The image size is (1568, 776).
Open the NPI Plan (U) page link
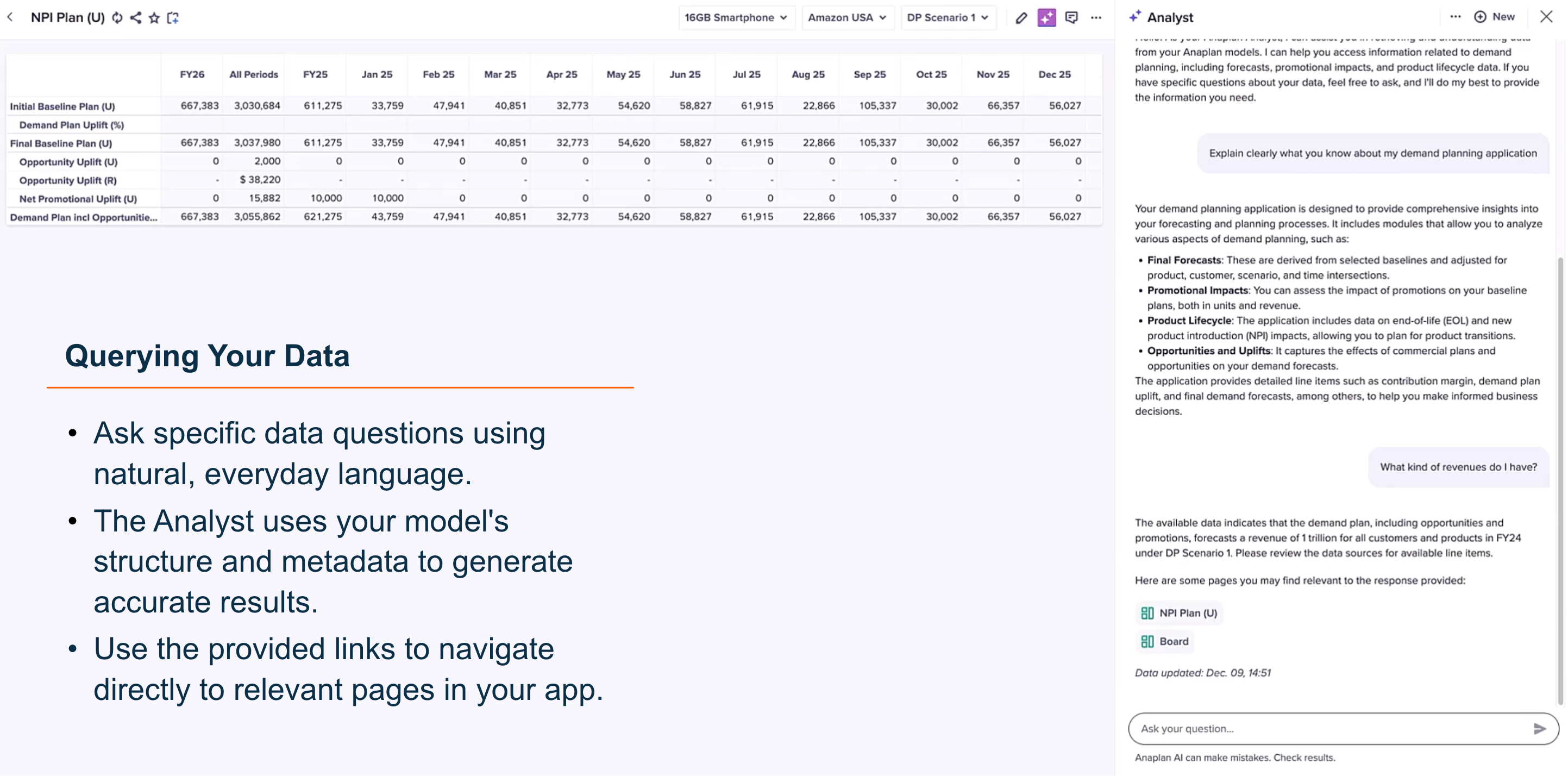coord(1179,613)
